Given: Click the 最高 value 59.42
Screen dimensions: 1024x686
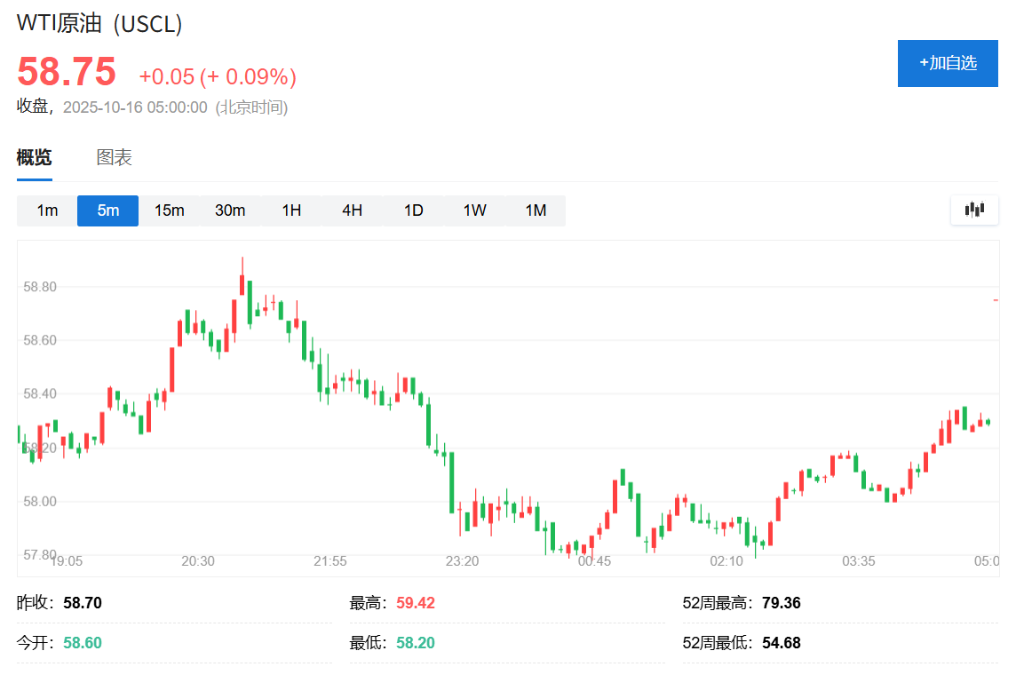Looking at the screenshot, I should point(415,603).
